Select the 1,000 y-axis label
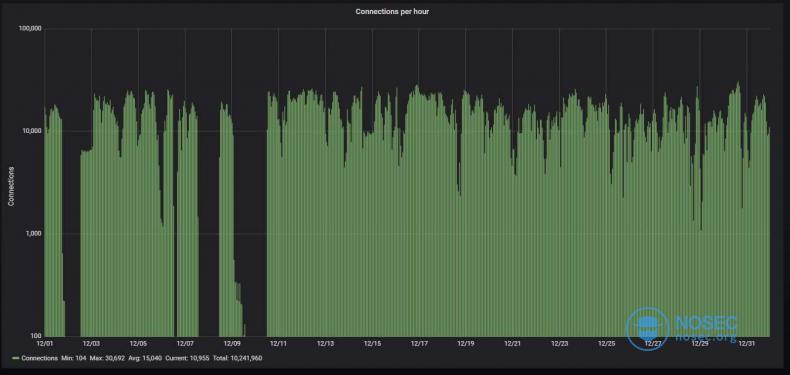The width and height of the screenshot is (790, 375). (x=33, y=234)
